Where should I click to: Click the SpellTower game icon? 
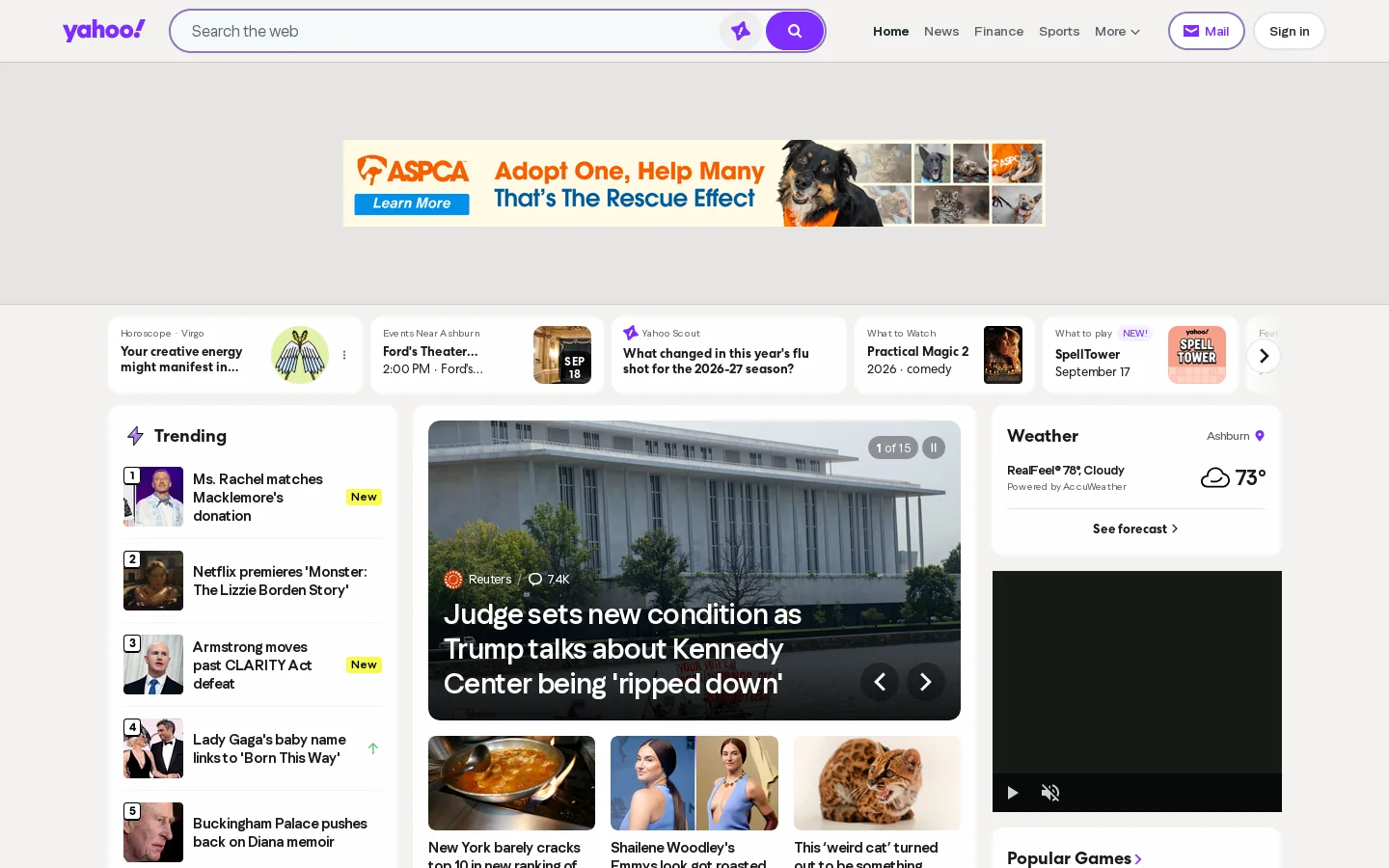[x=1197, y=355]
